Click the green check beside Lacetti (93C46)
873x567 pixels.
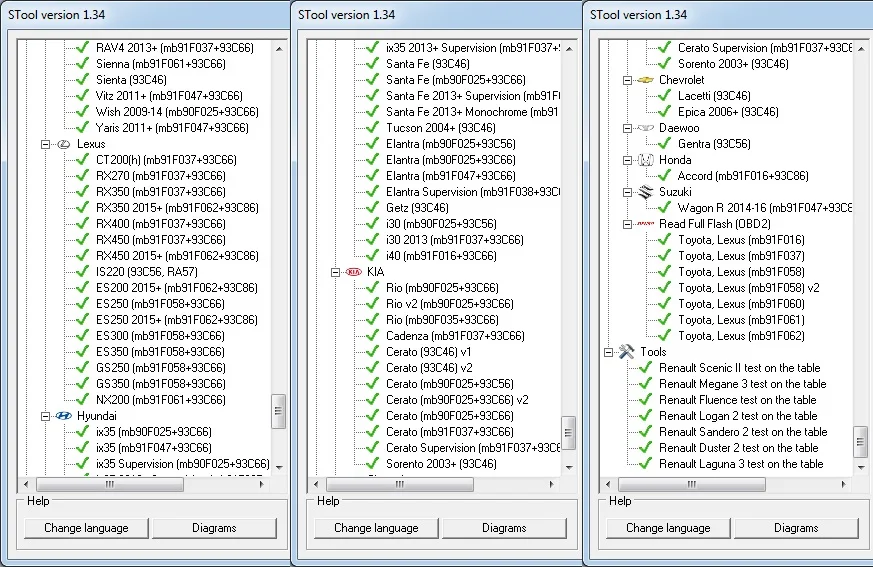(x=664, y=96)
